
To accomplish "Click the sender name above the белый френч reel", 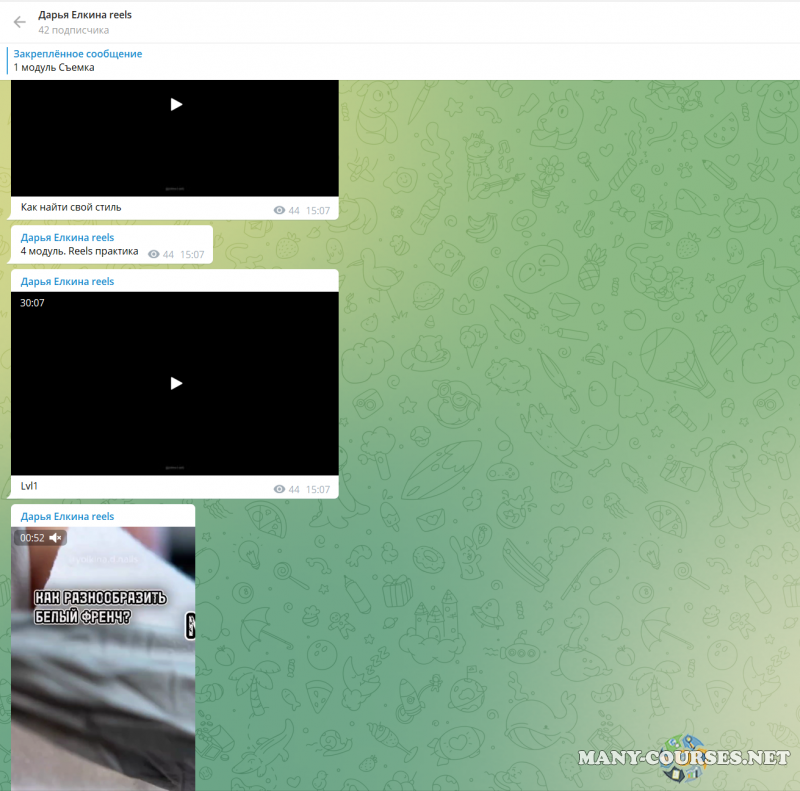I will [68, 517].
